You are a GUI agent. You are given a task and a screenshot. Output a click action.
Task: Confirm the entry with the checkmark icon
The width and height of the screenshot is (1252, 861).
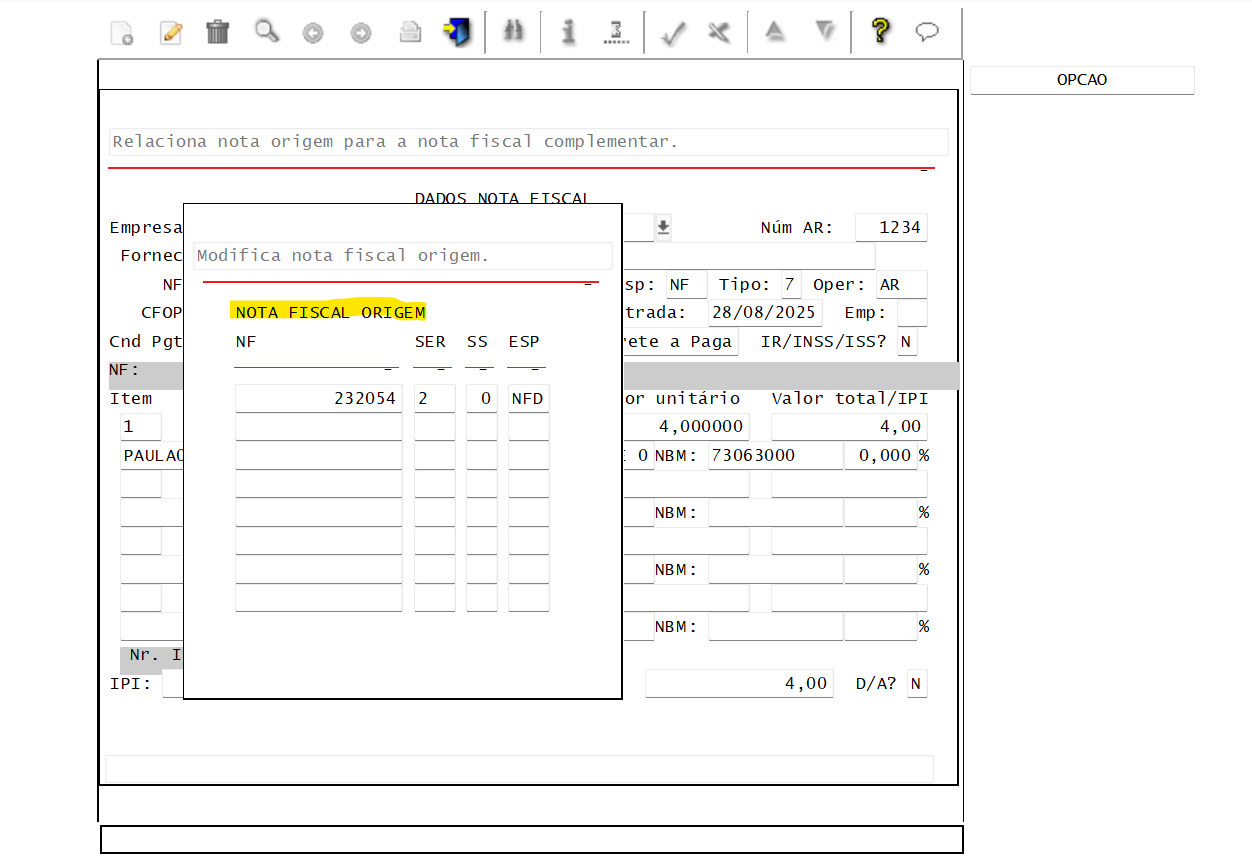click(x=671, y=32)
